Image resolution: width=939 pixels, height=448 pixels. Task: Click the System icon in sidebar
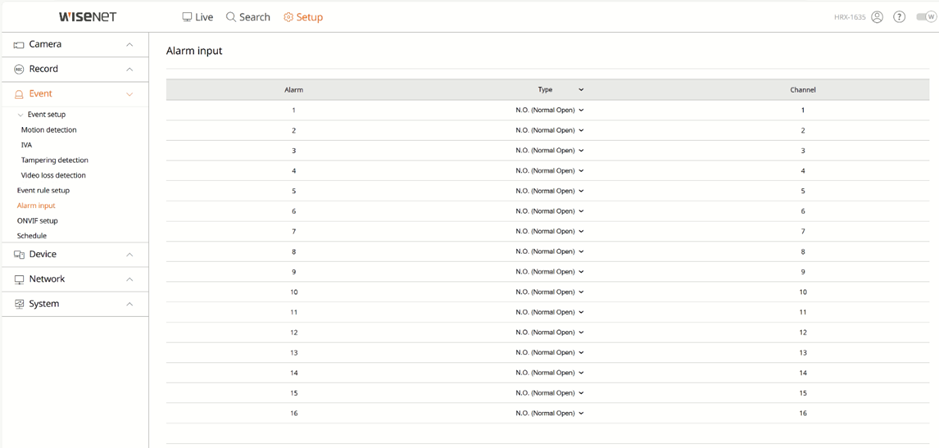click(19, 304)
